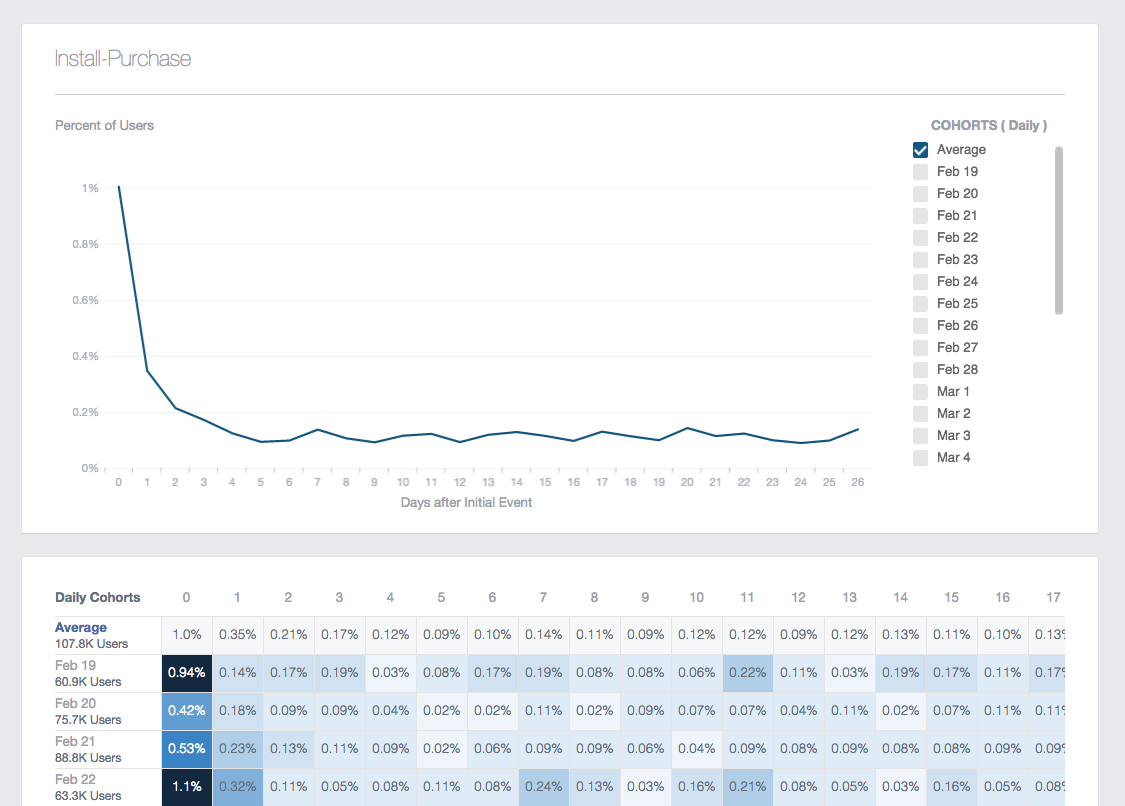Click the Daily Cohorts column header
The width and height of the screenshot is (1125, 806).
(x=98, y=598)
